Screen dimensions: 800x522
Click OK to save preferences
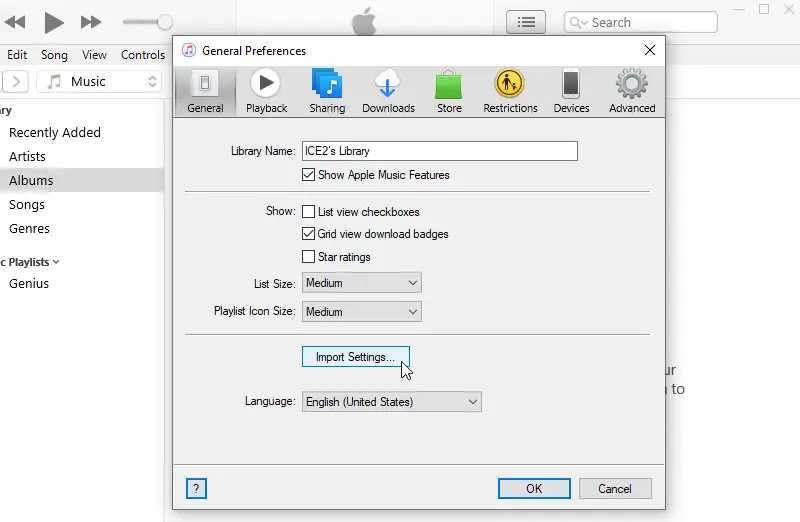534,488
